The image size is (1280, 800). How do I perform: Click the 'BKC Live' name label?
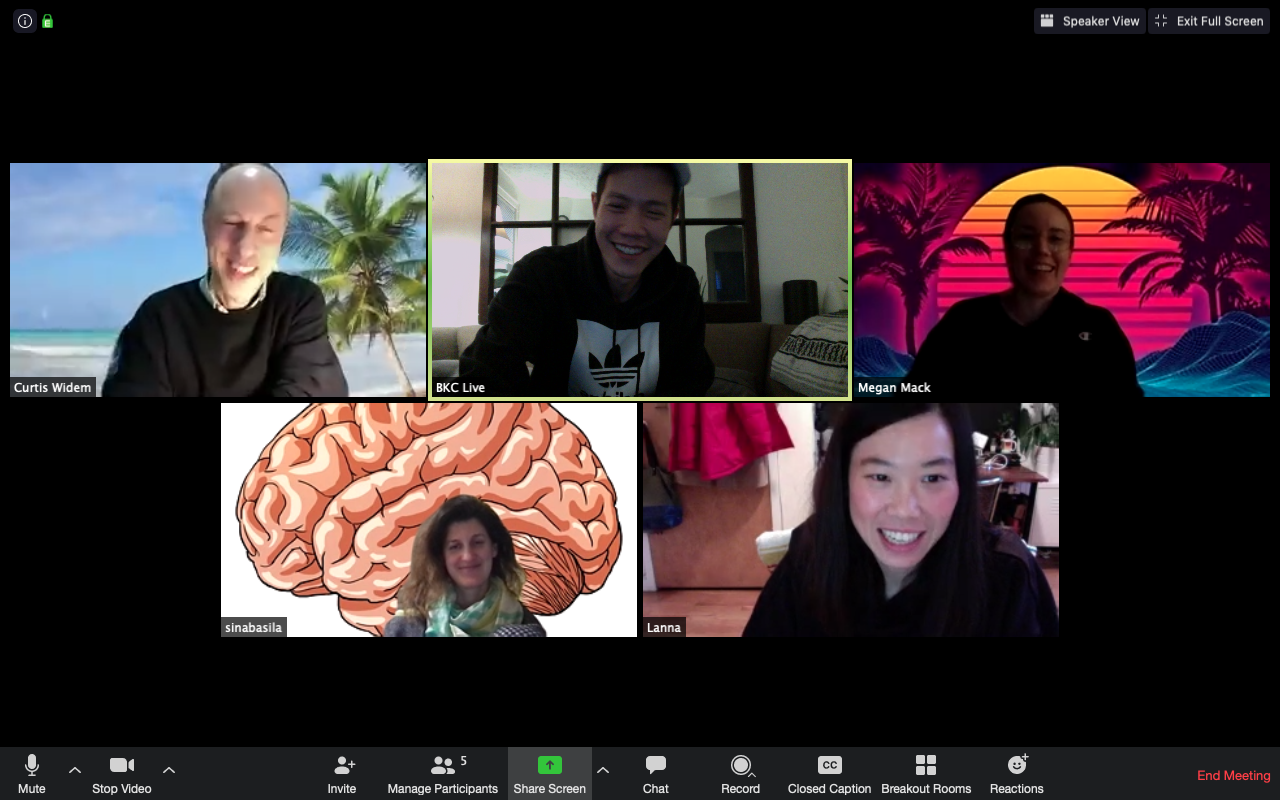click(x=461, y=387)
